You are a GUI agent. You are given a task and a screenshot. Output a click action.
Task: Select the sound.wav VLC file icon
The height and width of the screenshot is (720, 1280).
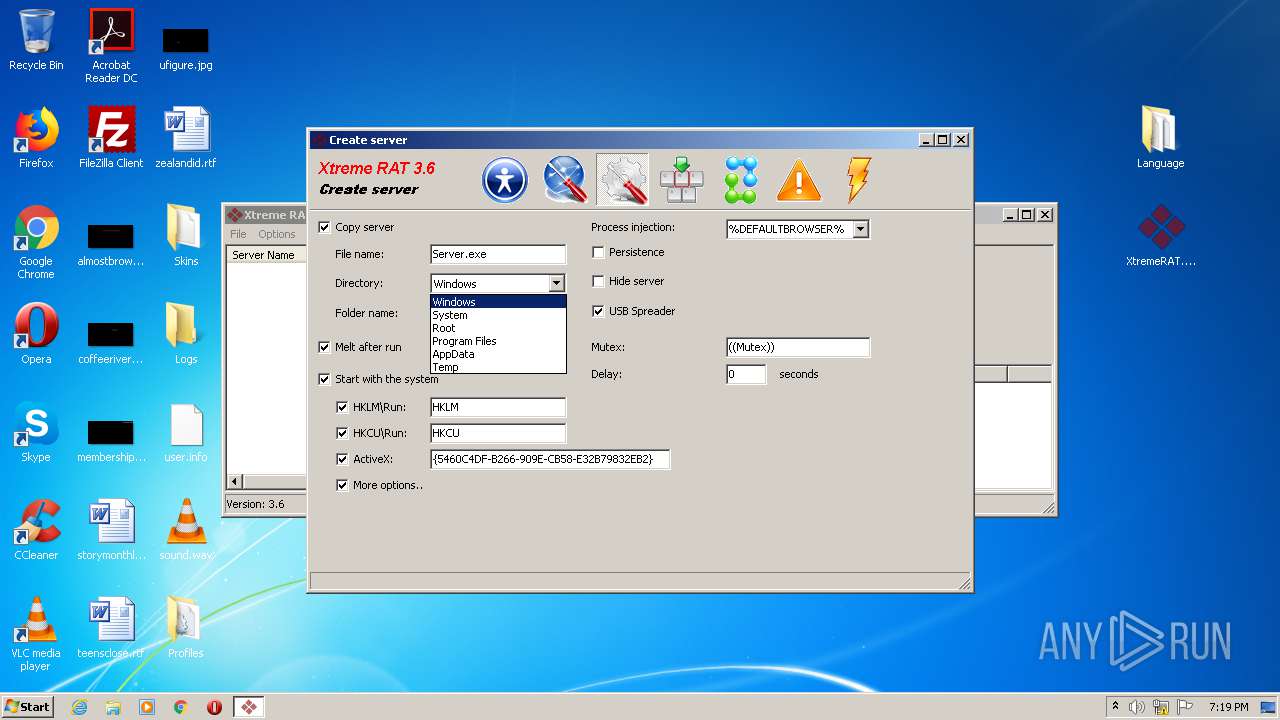click(x=186, y=530)
